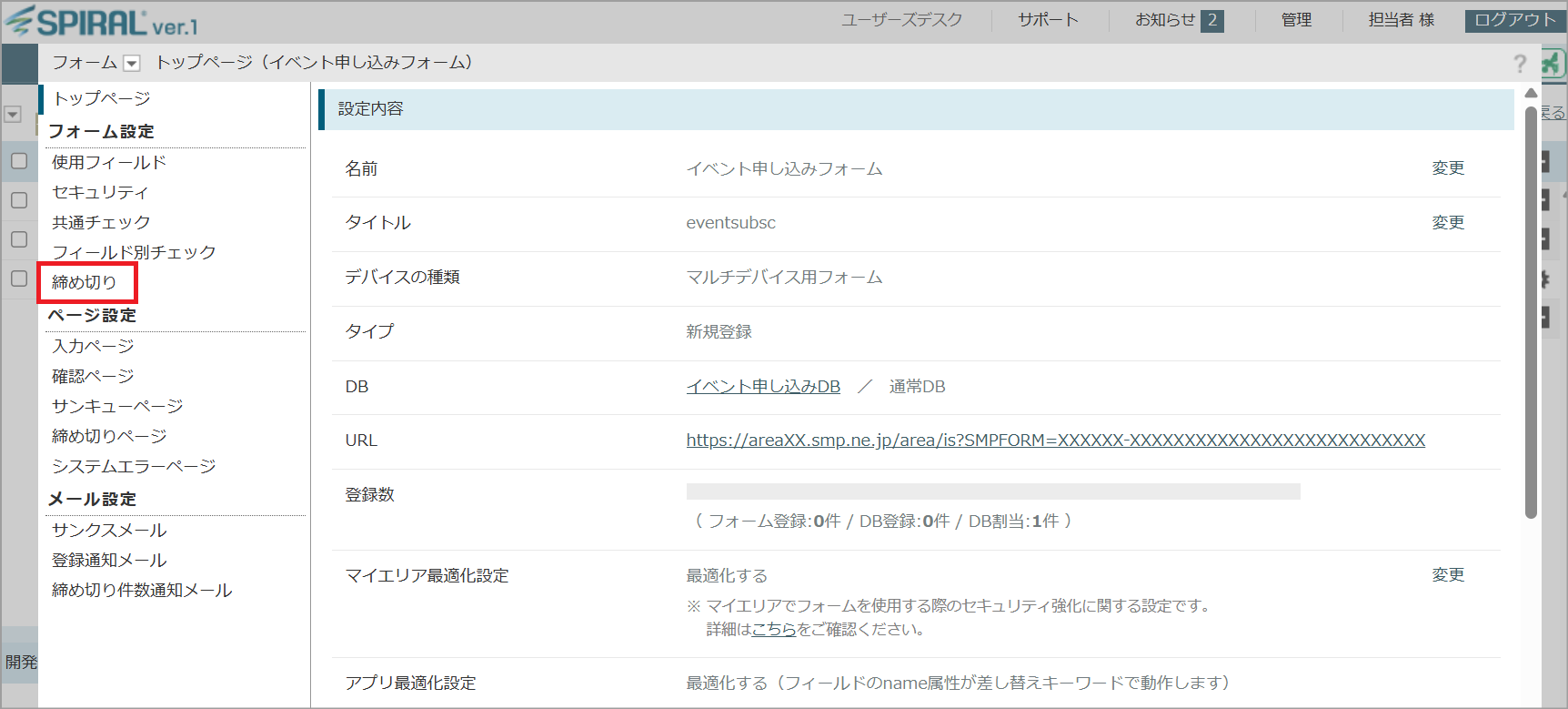Open the form URL link
1568x709 pixels.
tap(1055, 441)
